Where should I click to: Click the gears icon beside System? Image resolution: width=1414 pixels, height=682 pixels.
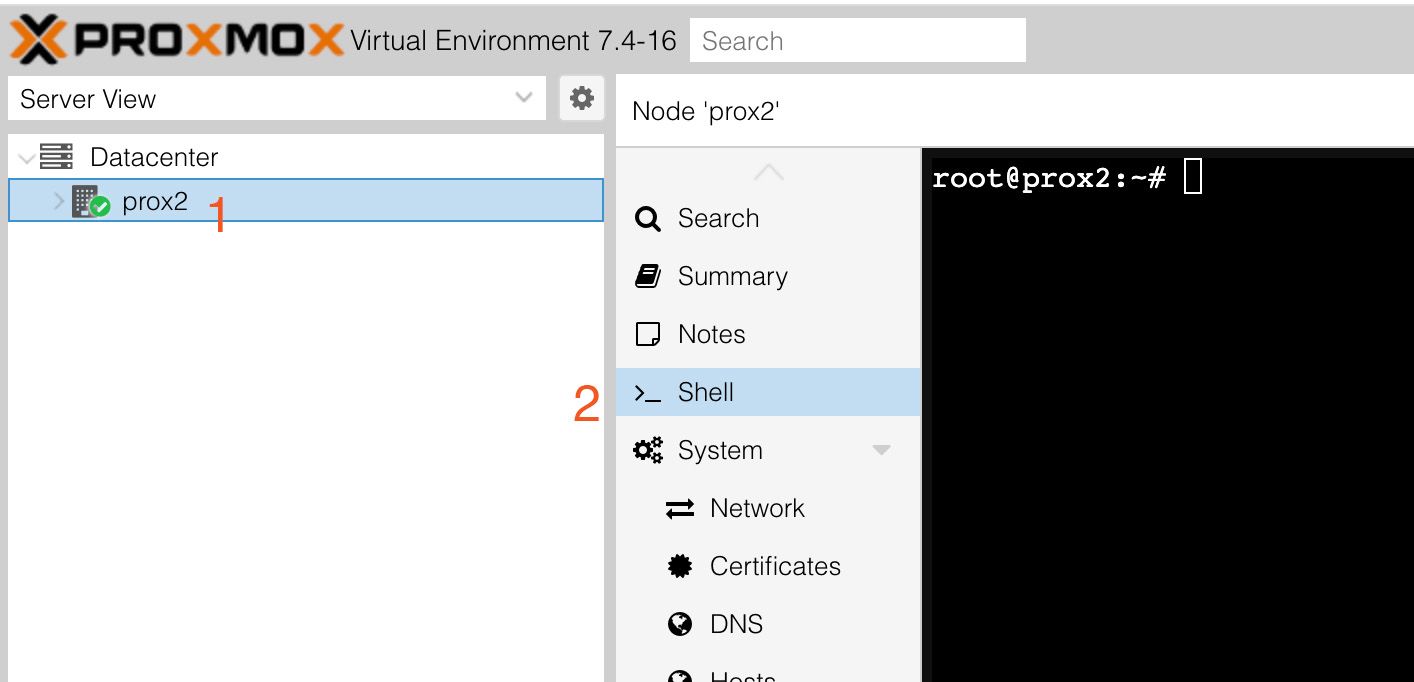[x=648, y=451]
